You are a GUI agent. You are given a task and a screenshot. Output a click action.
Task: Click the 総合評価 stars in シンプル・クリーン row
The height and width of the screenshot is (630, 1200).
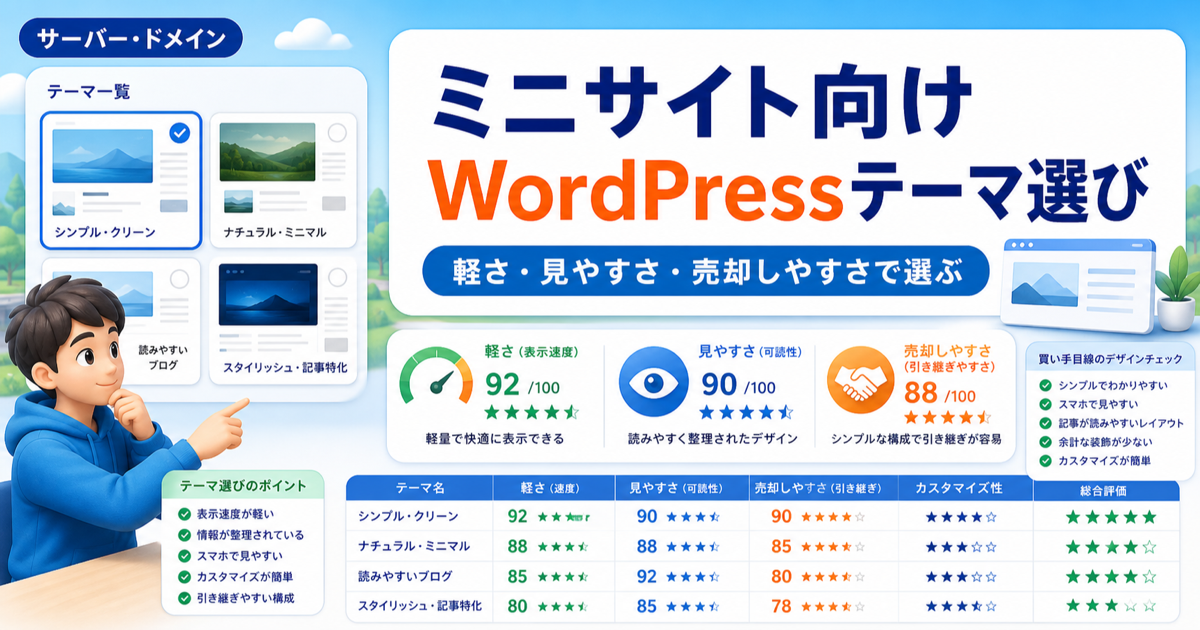click(x=1110, y=517)
